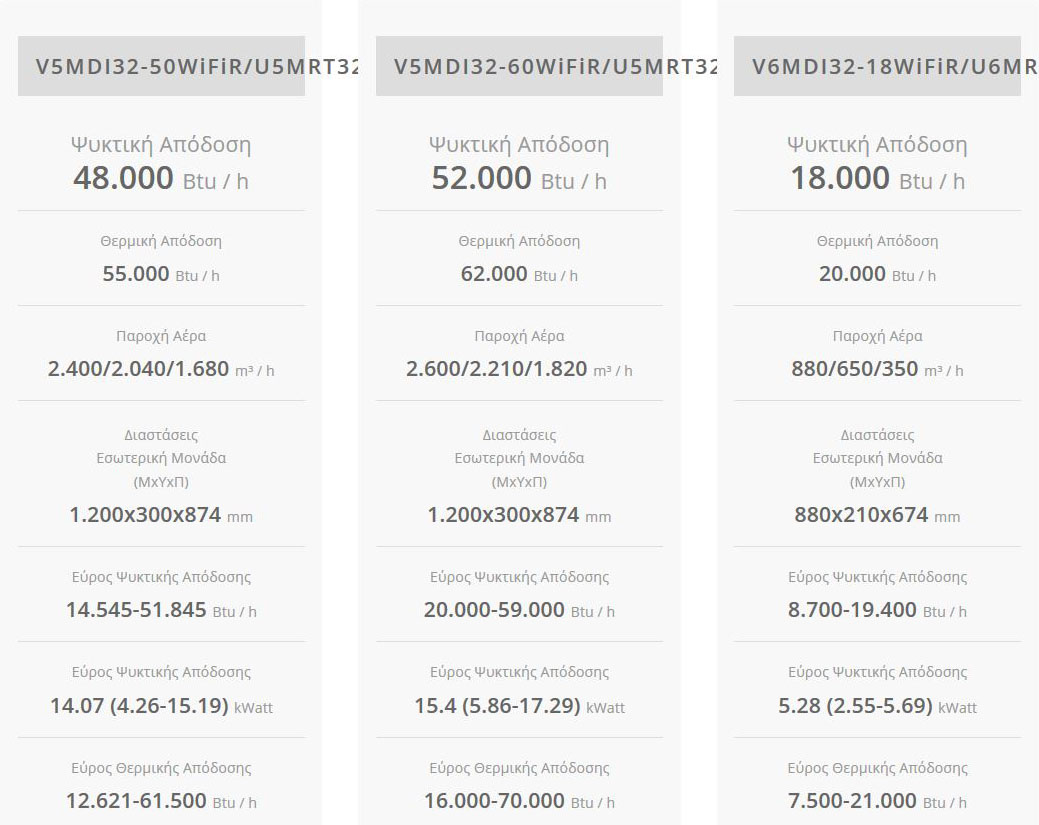Click the 62.000 Btu/h heating capacity value
1039x825 pixels.
[519, 274]
